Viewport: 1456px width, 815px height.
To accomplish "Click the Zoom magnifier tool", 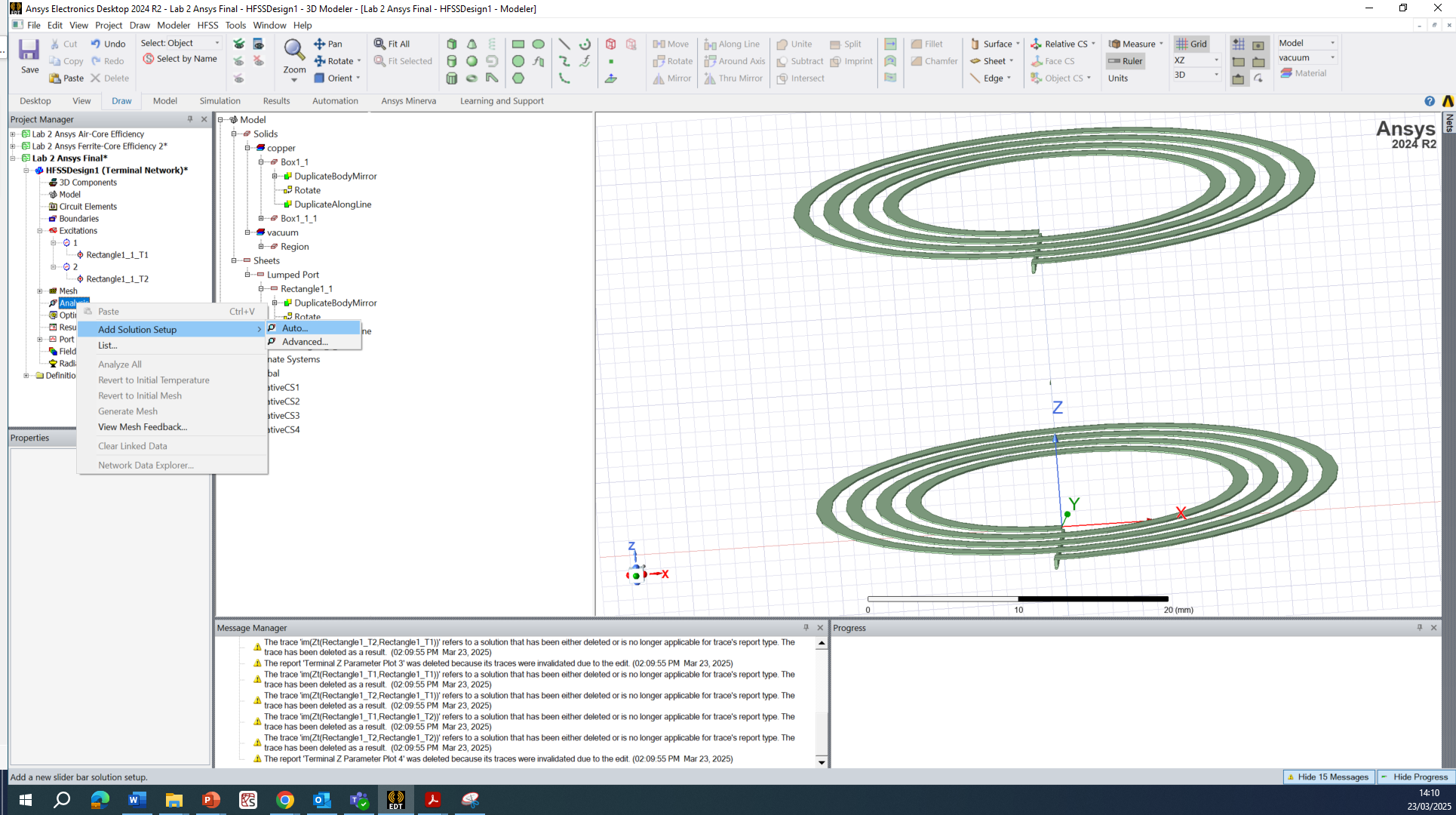I will [293, 51].
